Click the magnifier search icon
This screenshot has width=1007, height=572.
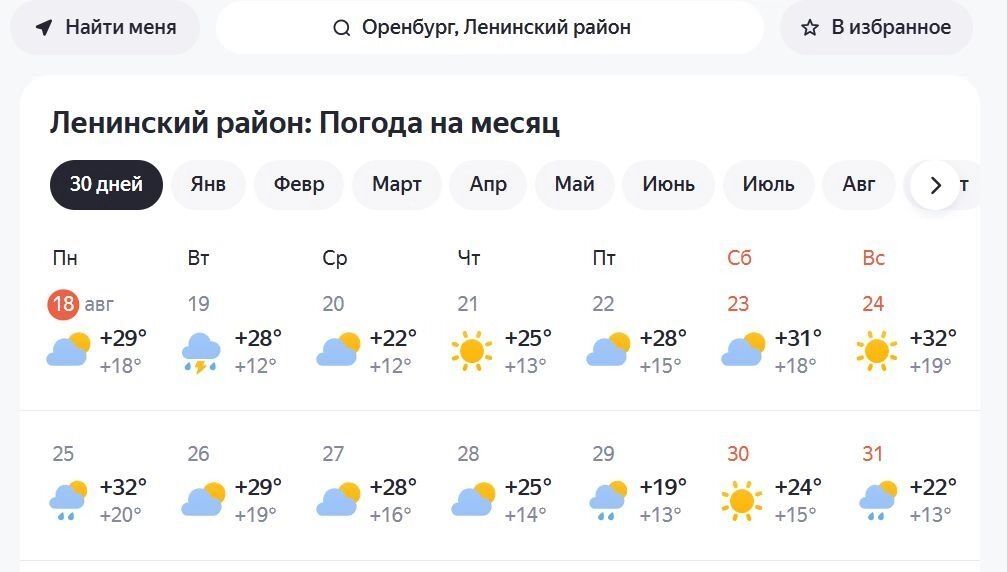(342, 28)
